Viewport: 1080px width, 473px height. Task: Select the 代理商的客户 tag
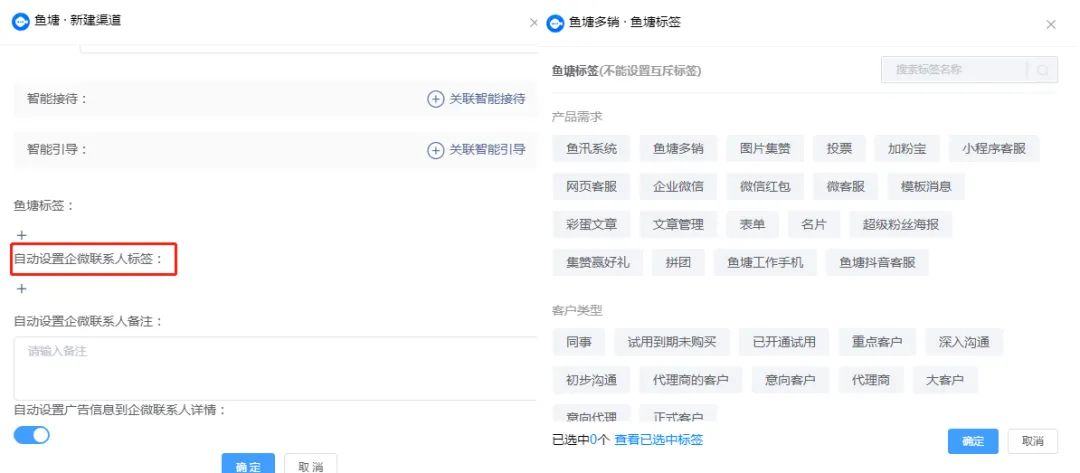[x=691, y=380]
